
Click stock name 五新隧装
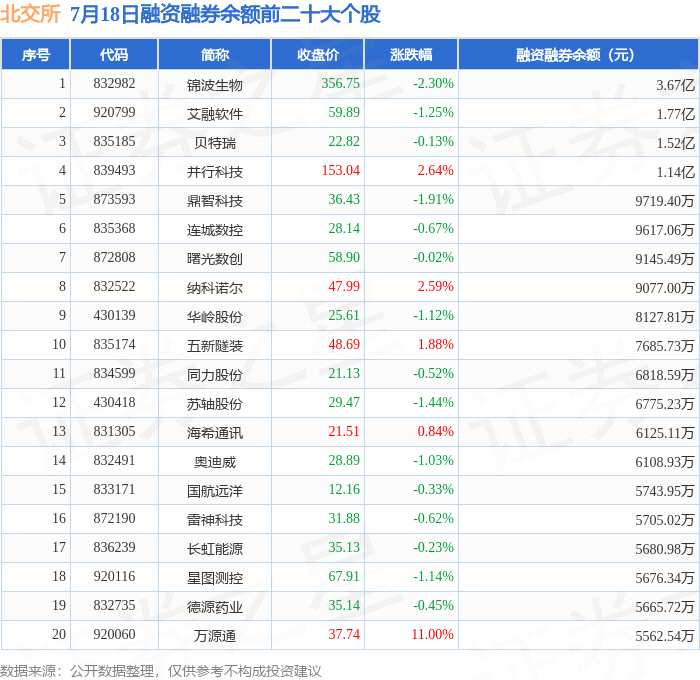click(x=215, y=346)
